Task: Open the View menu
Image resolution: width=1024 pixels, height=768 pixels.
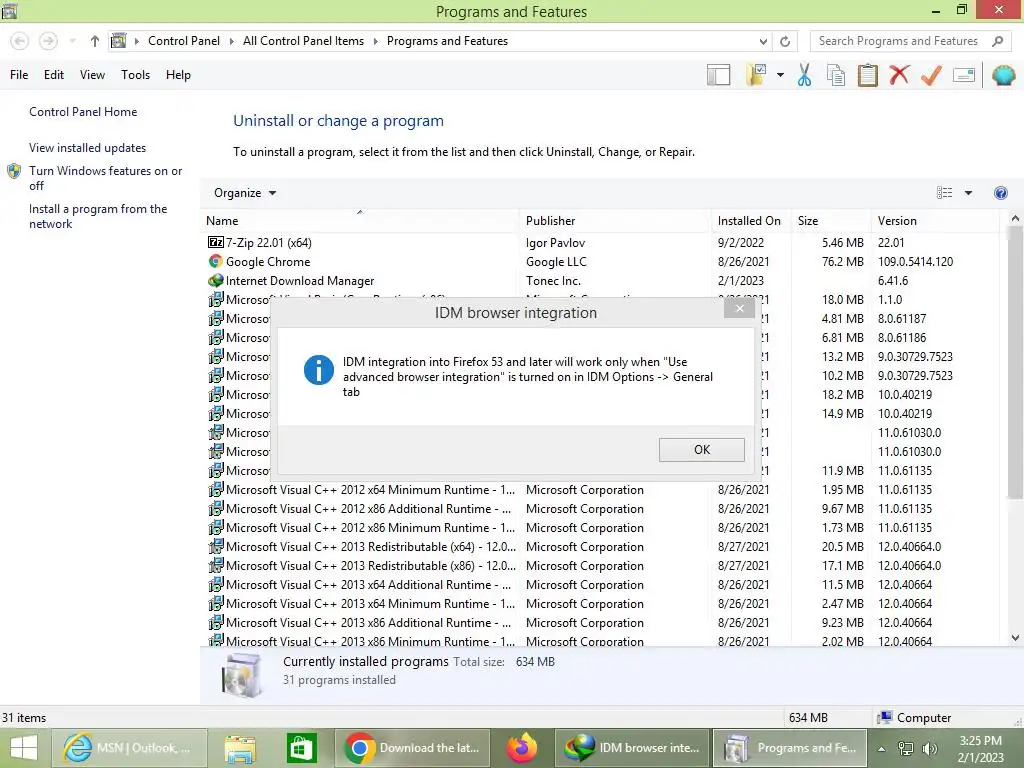Action: [92, 75]
